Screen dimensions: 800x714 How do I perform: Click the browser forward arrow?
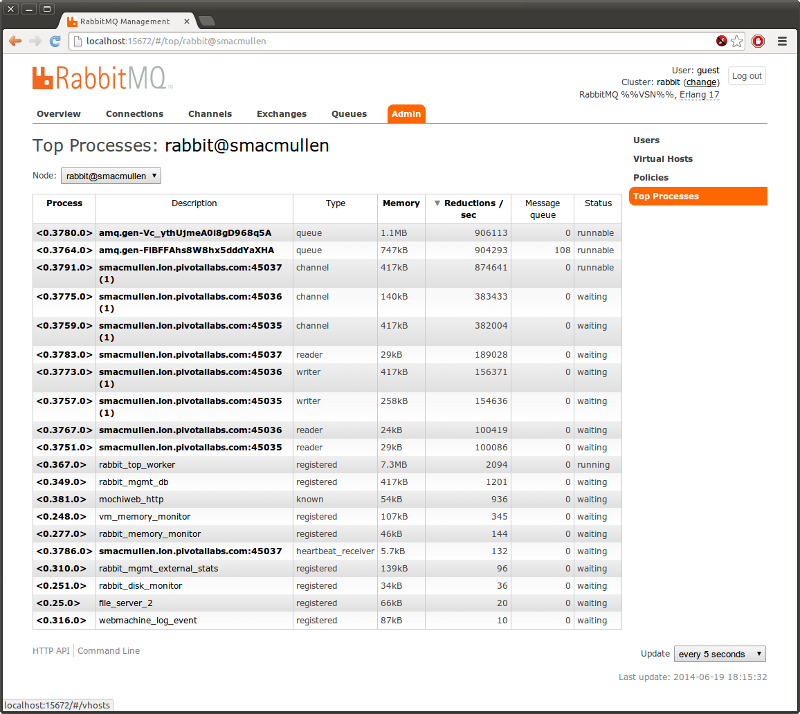pyautogui.click(x=35, y=41)
